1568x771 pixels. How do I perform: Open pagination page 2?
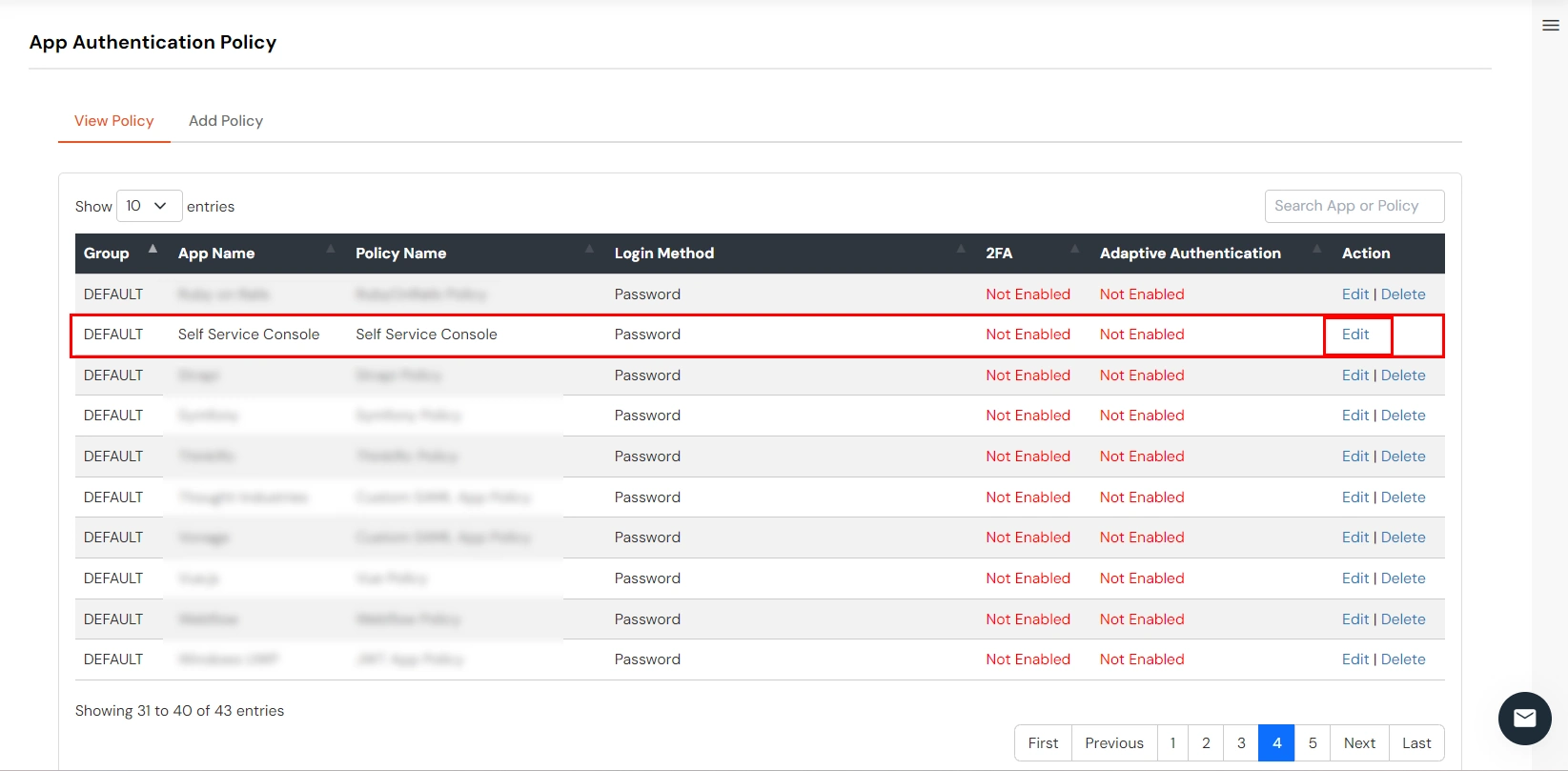click(1206, 743)
